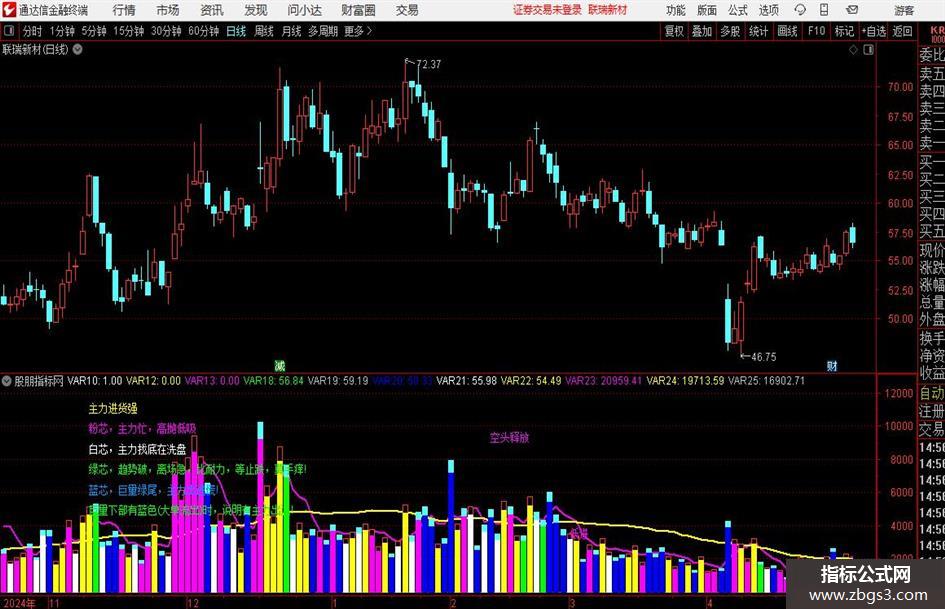Expand the 联瑞新材(日线) dropdown arrow
Viewport: 945px width, 609px height.
pos(78,49)
